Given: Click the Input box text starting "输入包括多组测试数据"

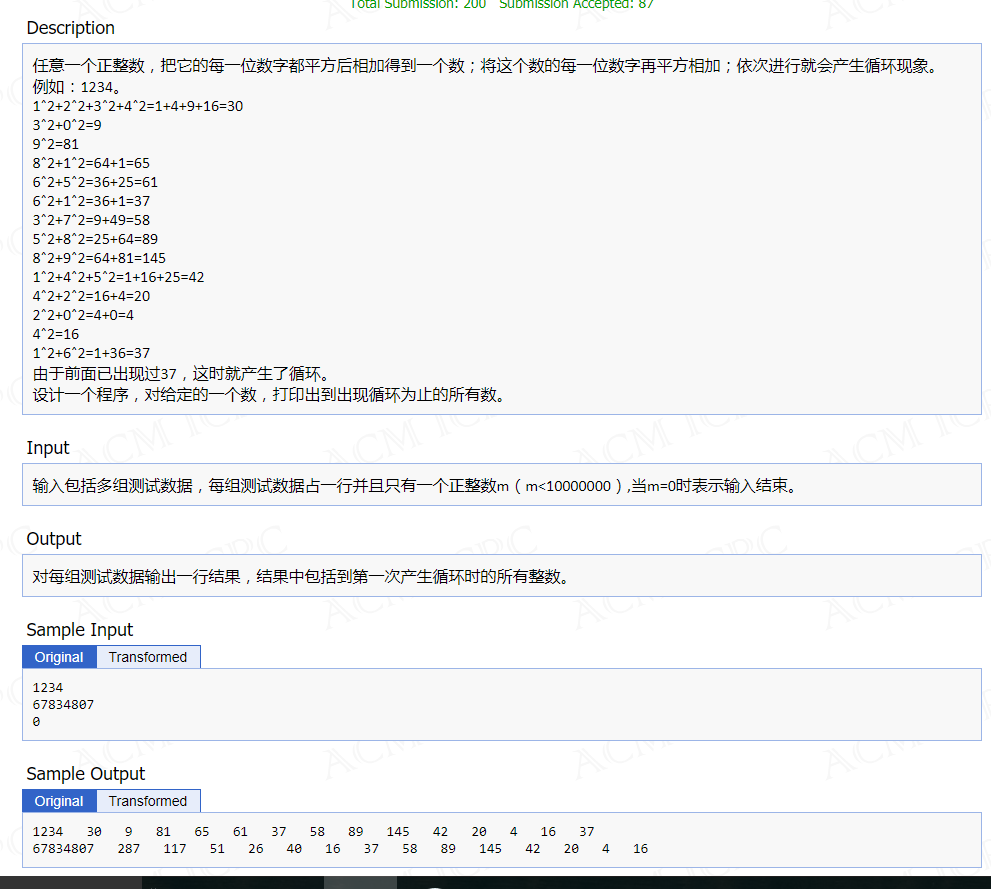Looking at the screenshot, I should click(x=415, y=486).
